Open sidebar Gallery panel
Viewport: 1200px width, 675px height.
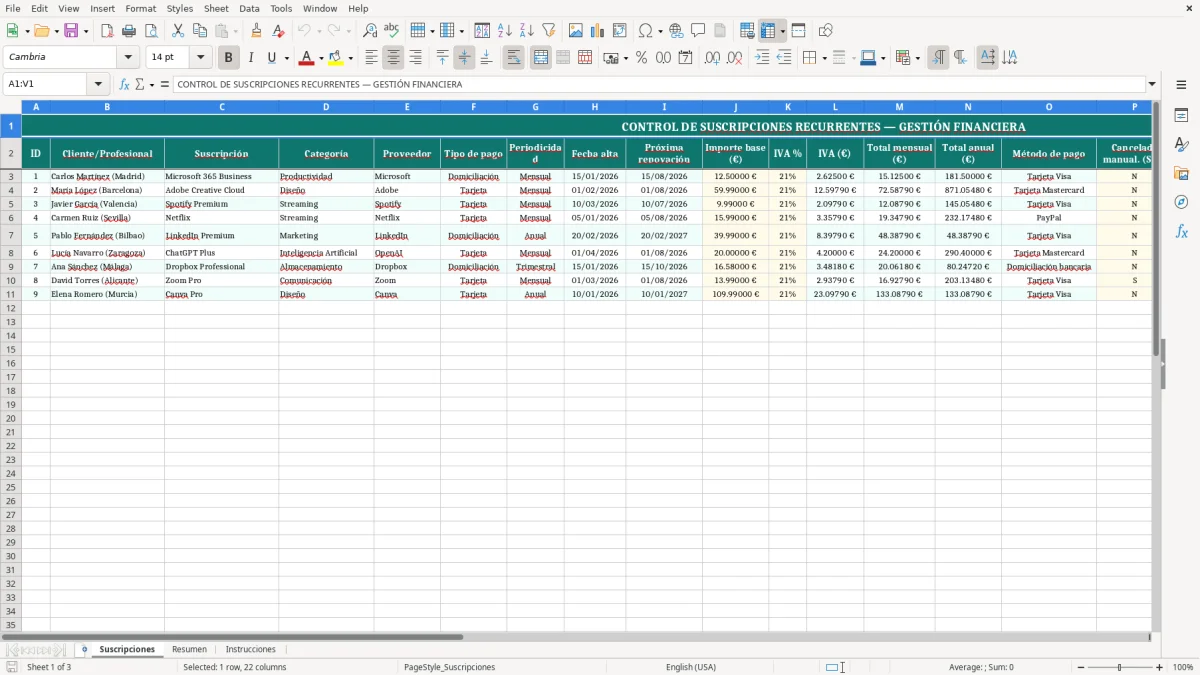[x=1182, y=174]
